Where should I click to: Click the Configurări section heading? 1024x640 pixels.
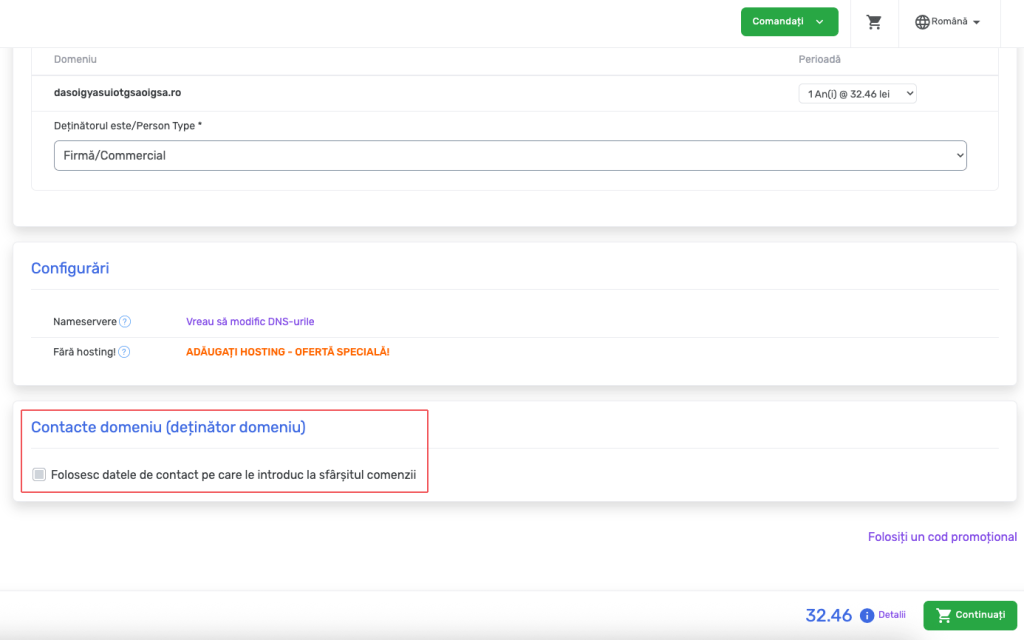click(70, 268)
